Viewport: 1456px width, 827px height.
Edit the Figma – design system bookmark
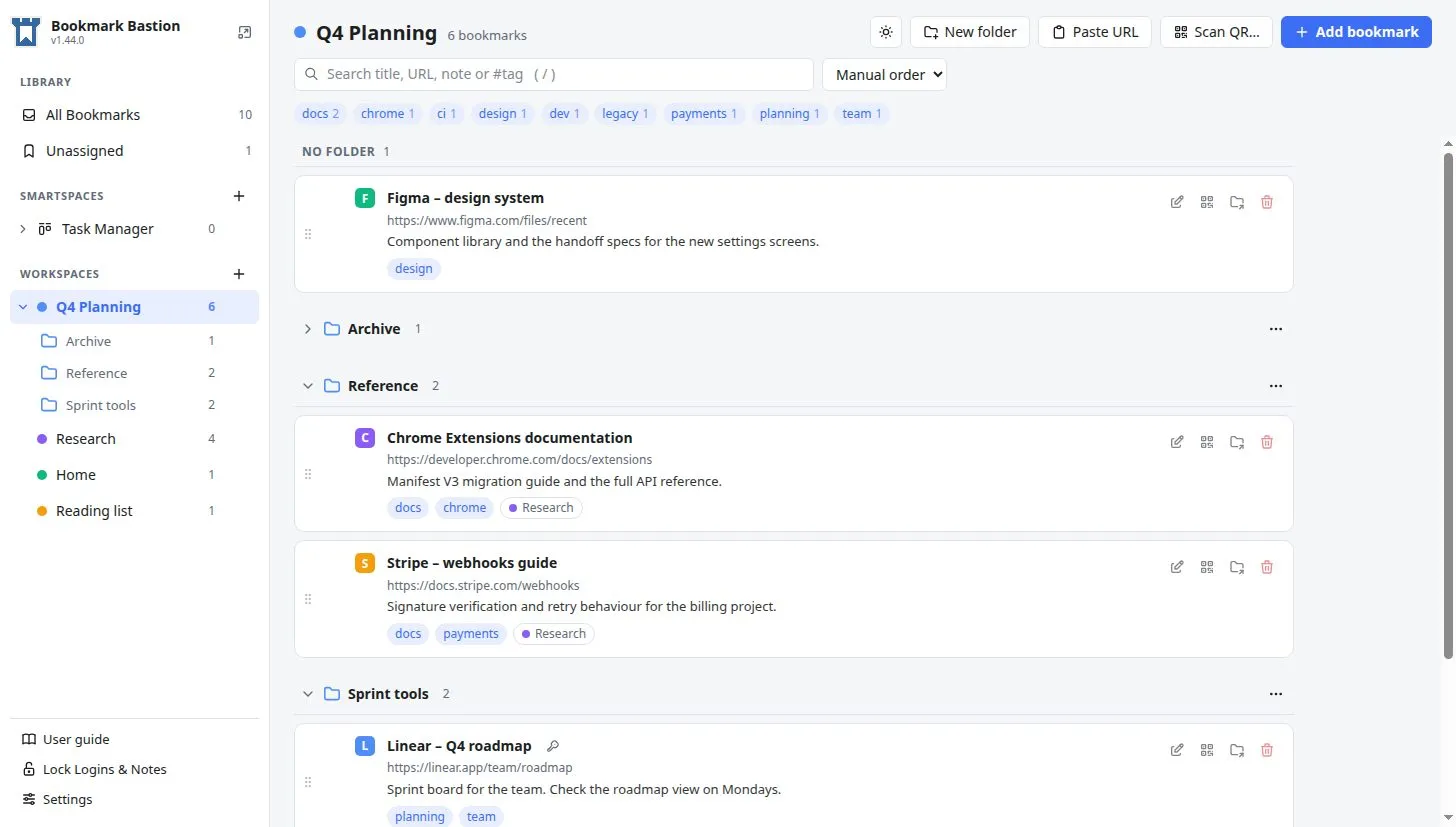(x=1177, y=202)
